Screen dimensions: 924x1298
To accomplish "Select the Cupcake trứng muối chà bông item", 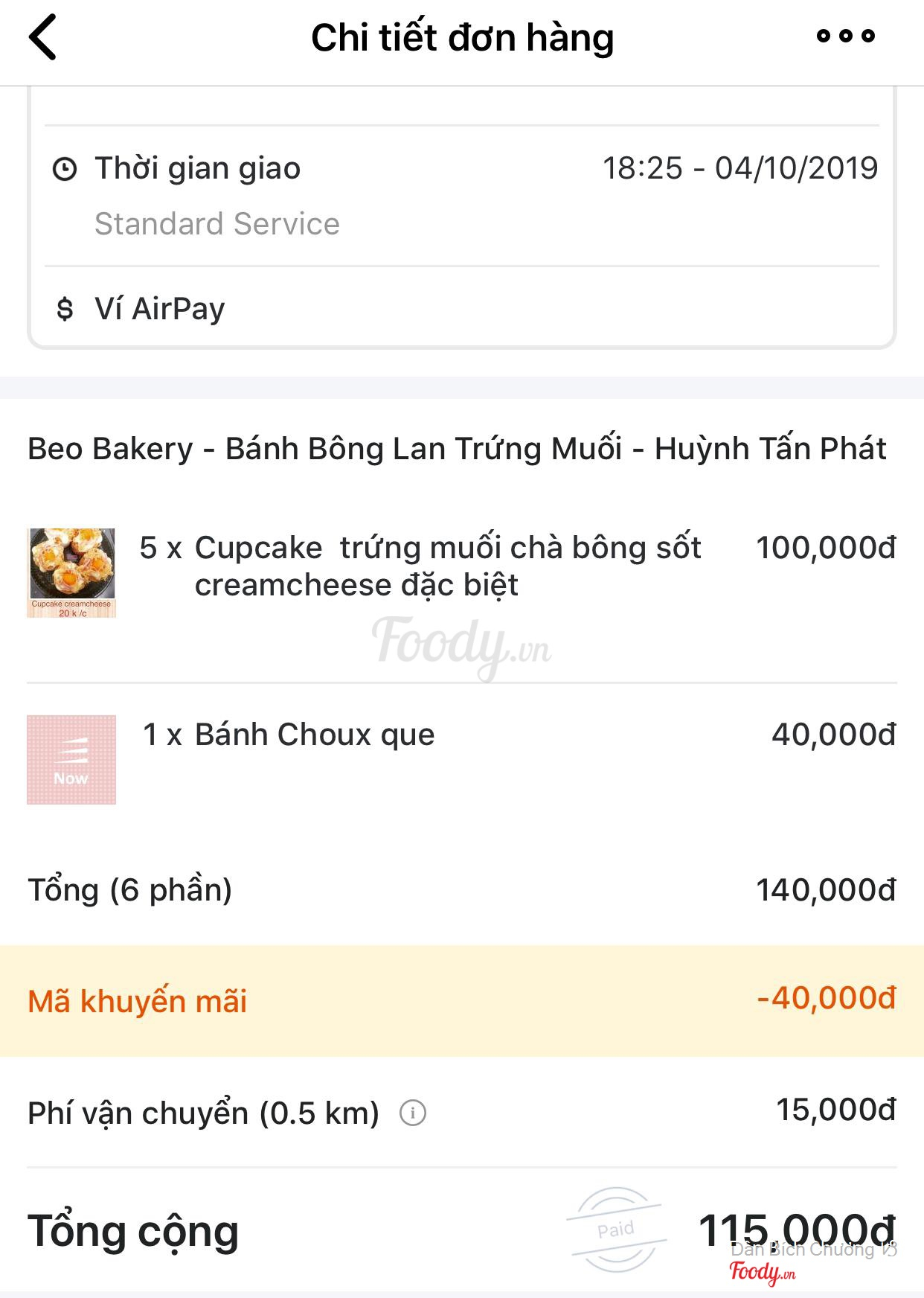I will point(446,566).
